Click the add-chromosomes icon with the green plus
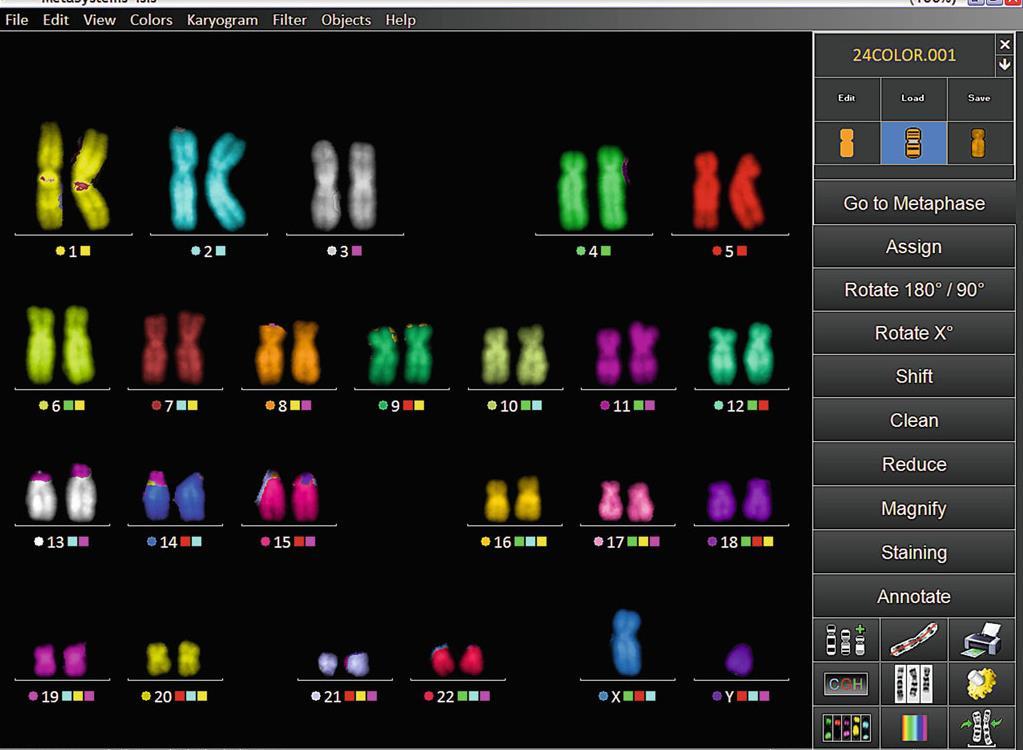1023x750 pixels. (846, 640)
